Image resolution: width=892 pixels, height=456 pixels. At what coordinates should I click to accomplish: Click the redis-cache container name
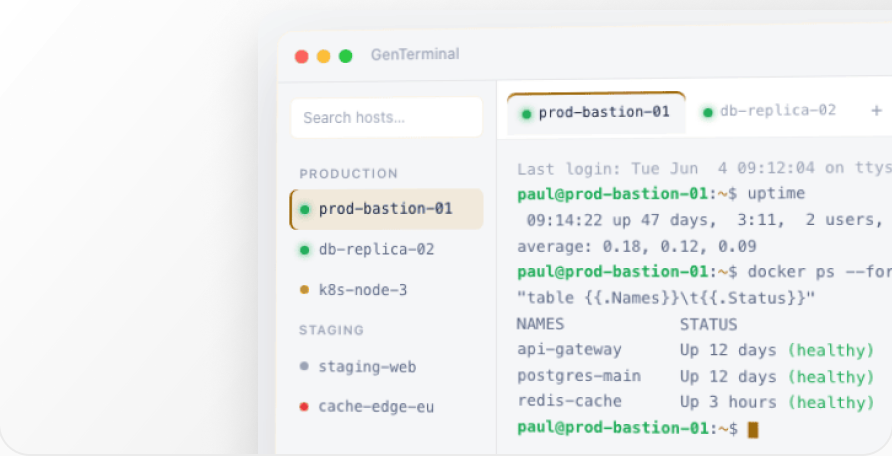pos(569,401)
